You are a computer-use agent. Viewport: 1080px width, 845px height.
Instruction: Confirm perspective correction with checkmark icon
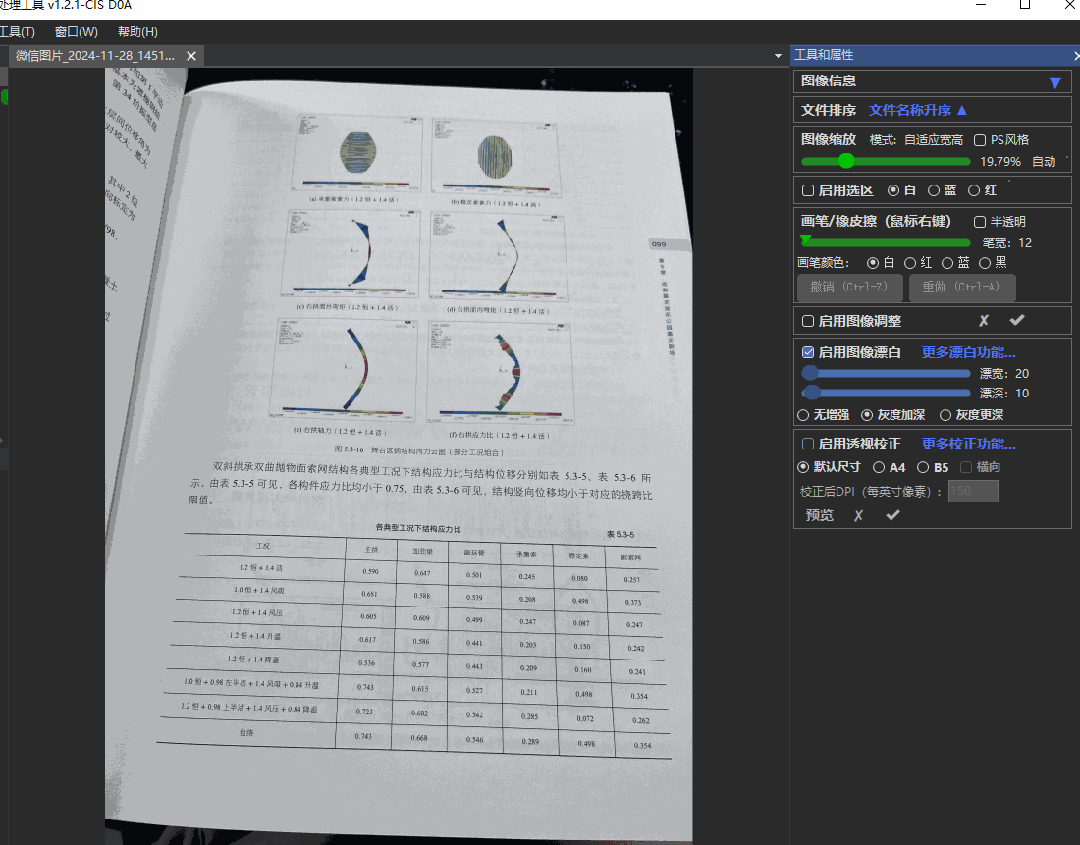tap(893, 514)
